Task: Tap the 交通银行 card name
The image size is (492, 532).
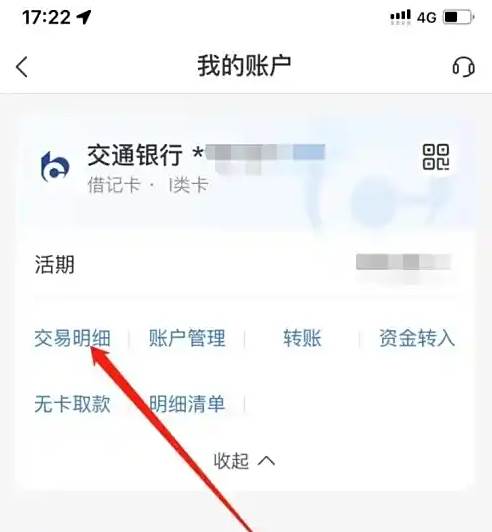Action: pos(135,155)
